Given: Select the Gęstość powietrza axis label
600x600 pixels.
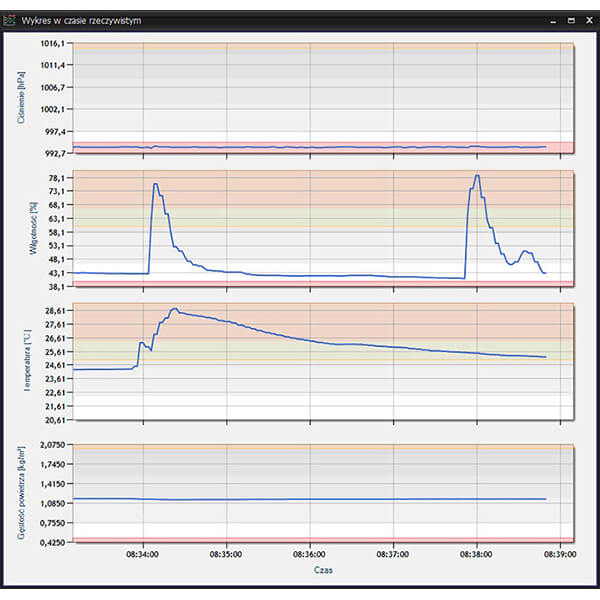Looking at the screenshot, I should coord(21,494).
